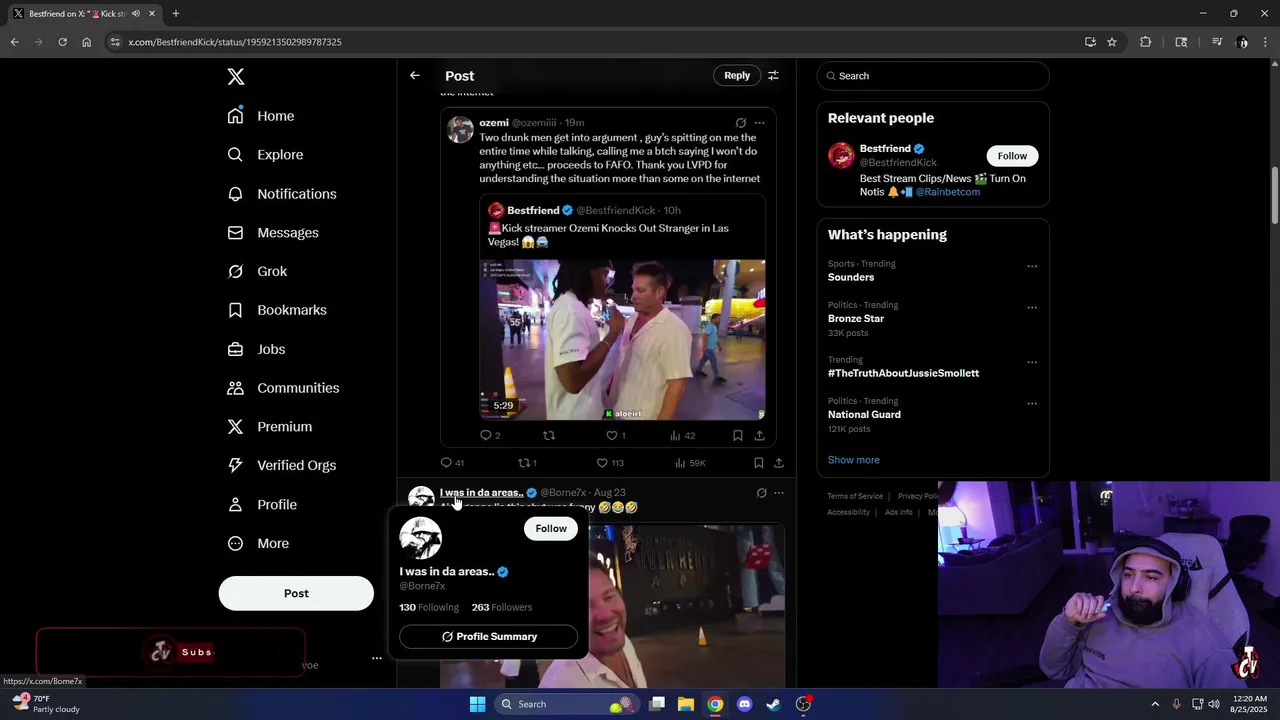Open Verified Orgs in the sidebar

coord(281,465)
